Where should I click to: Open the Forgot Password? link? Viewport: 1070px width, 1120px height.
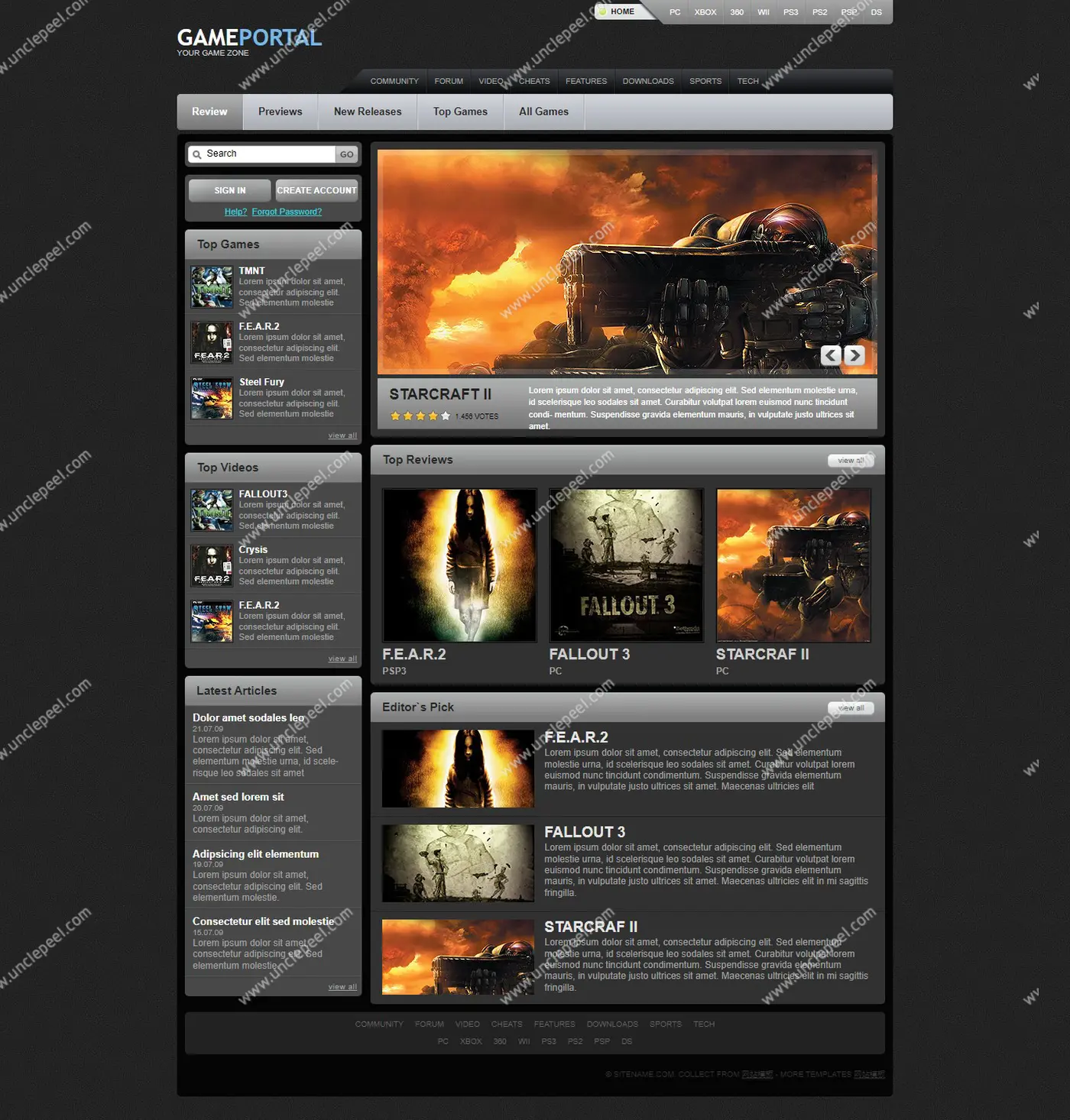[x=287, y=212]
